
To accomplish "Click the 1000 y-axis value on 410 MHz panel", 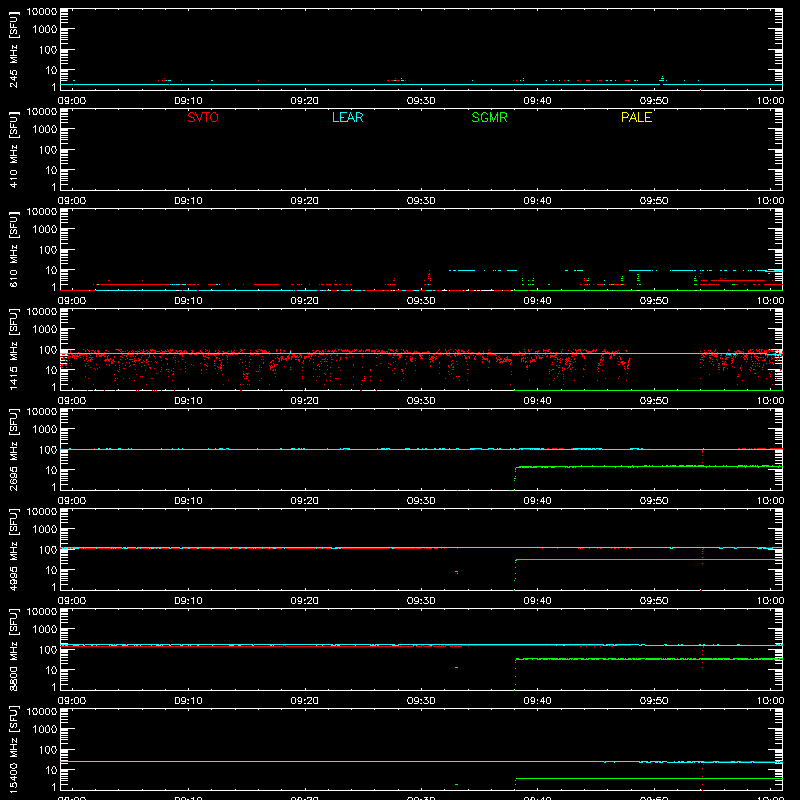I will point(45,130).
